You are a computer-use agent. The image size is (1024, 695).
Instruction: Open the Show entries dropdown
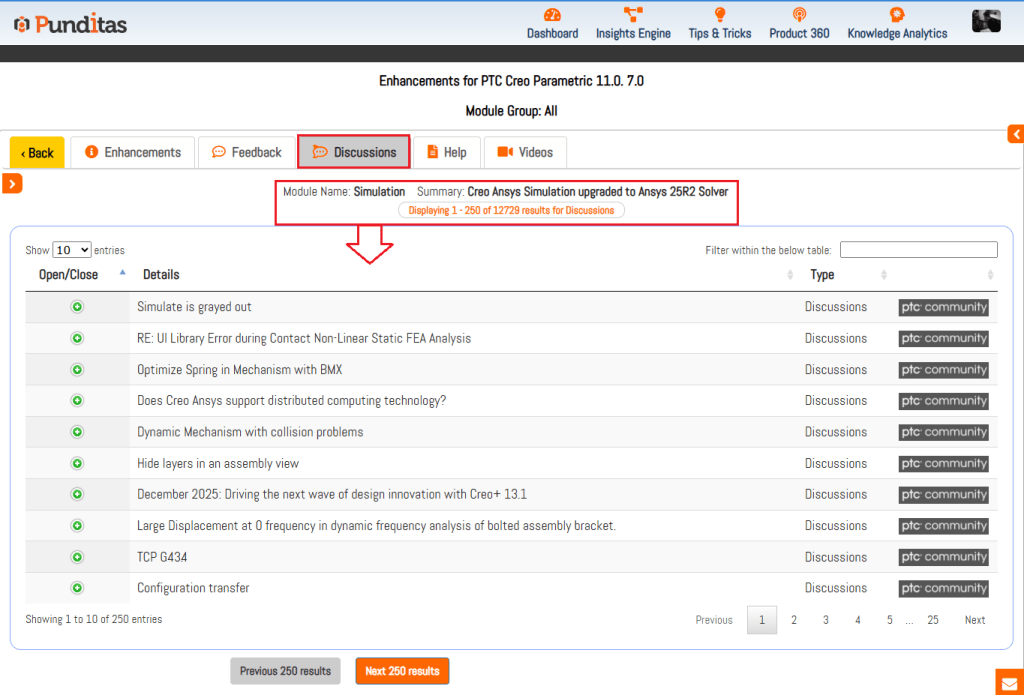(71, 250)
